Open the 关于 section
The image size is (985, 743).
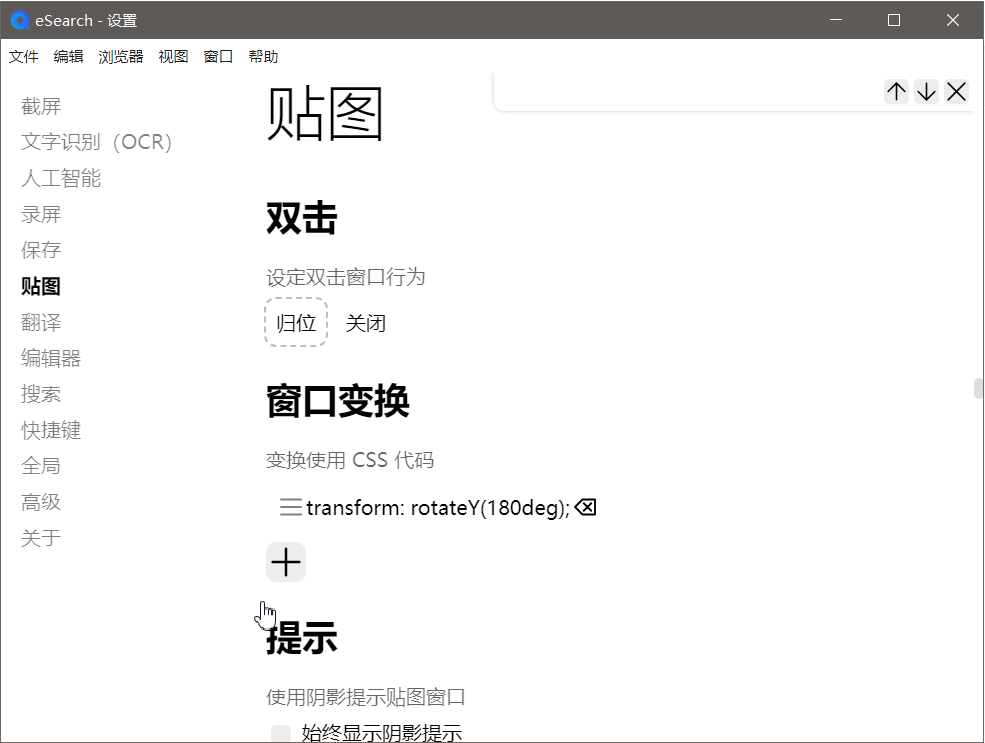41,537
